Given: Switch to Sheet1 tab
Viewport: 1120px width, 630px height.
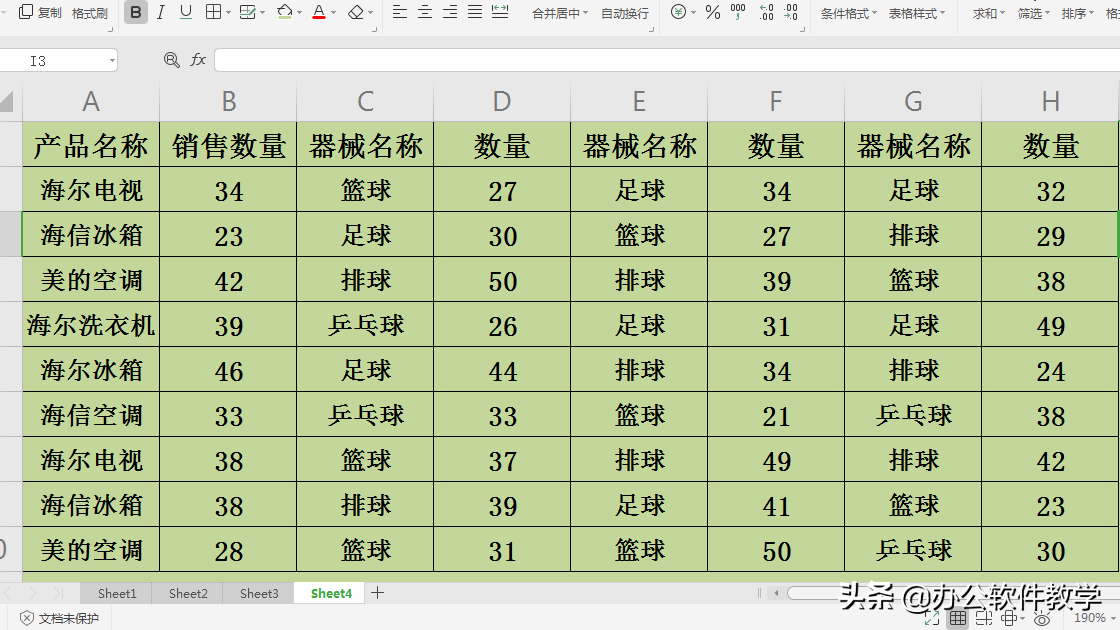Looking at the screenshot, I should point(116,593).
